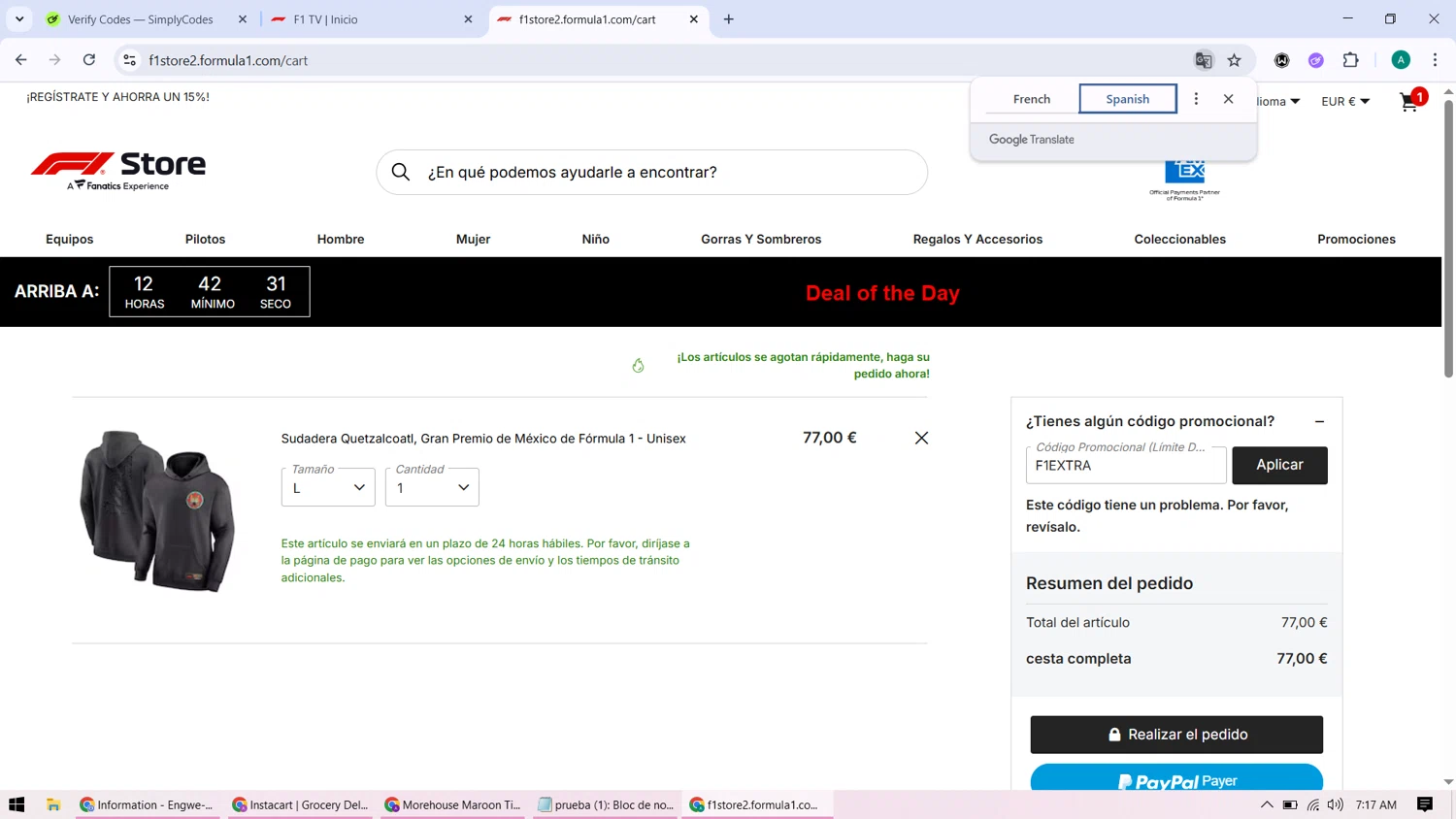The width and height of the screenshot is (1456, 819).
Task: Open the Equipos menu
Action: point(70,239)
